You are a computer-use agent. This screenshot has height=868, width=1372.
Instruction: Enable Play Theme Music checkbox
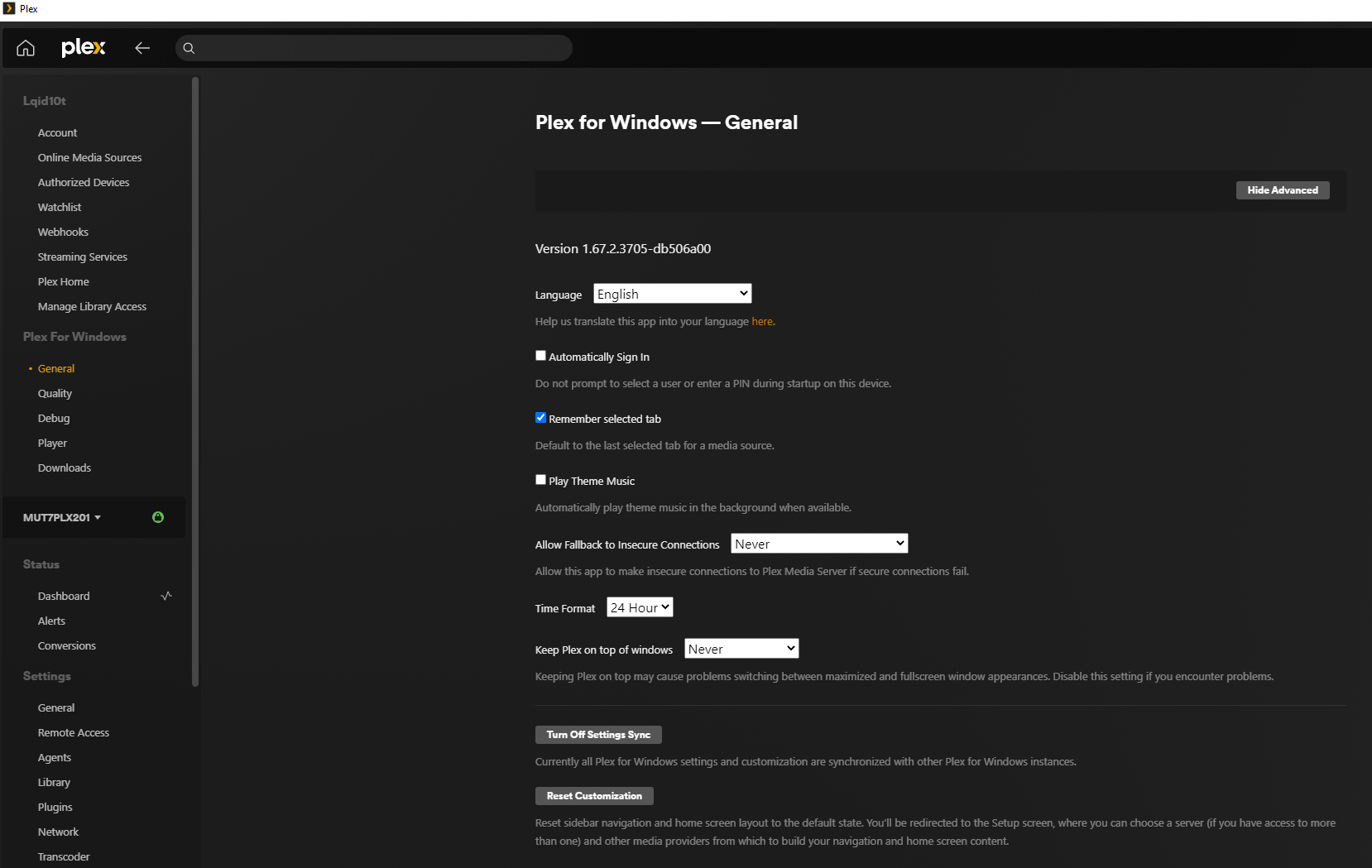pos(540,480)
